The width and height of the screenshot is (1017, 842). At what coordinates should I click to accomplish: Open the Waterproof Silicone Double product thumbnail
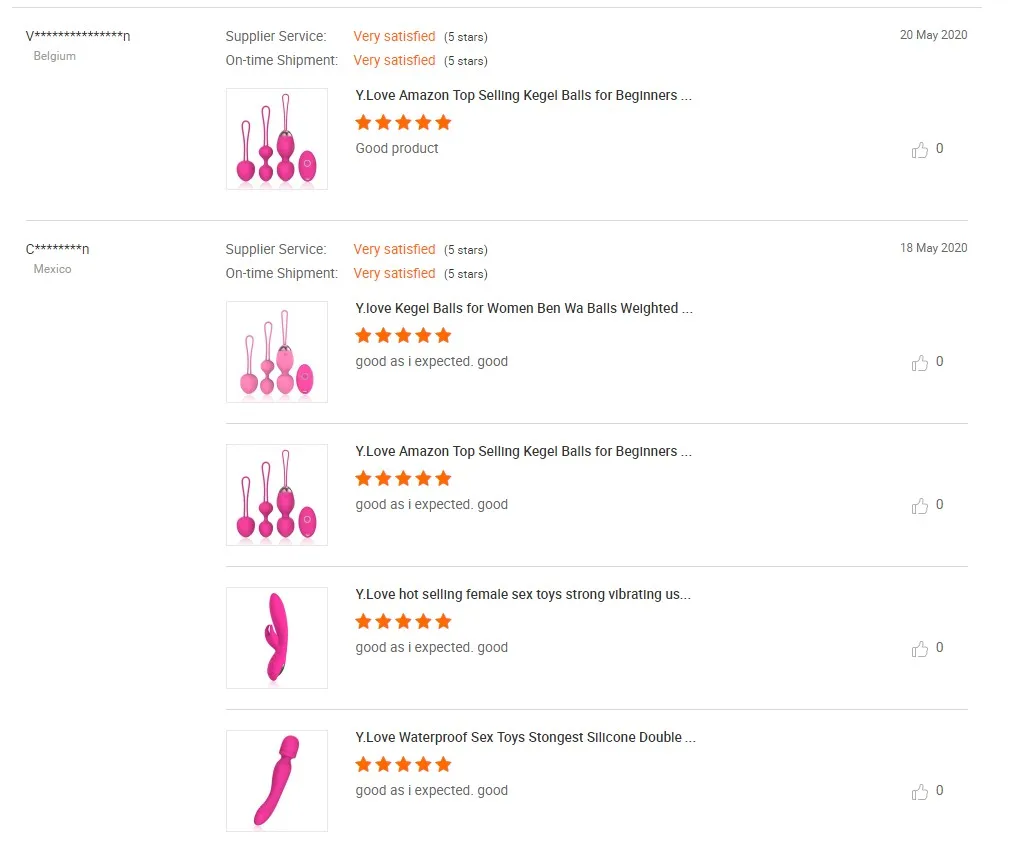[x=277, y=781]
